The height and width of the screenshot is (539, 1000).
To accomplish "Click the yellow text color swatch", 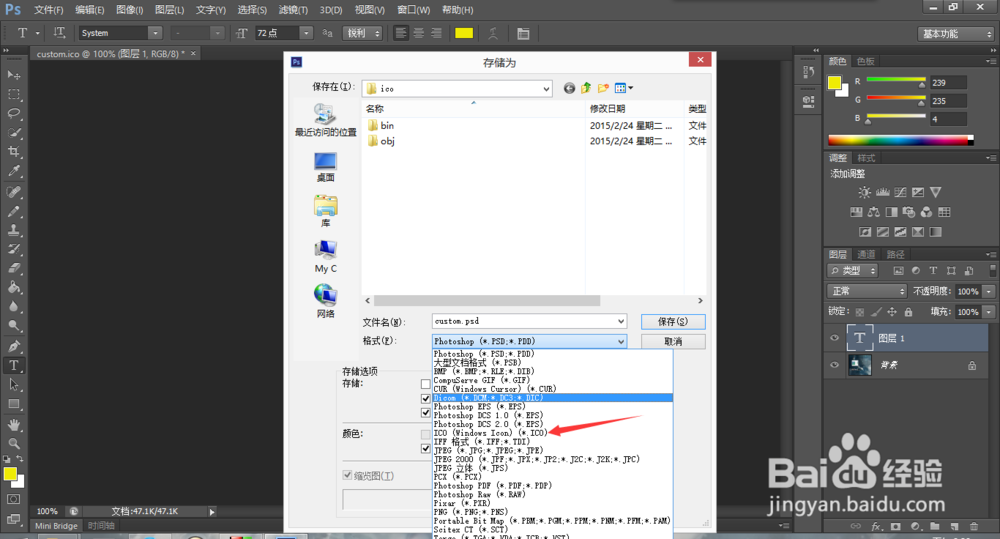I will tap(464, 33).
